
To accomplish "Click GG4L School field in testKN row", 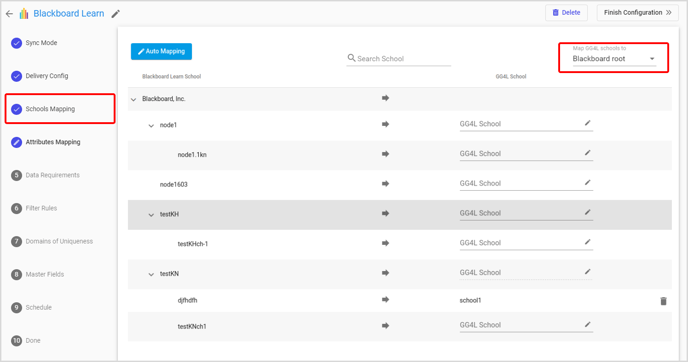I will [x=526, y=273].
